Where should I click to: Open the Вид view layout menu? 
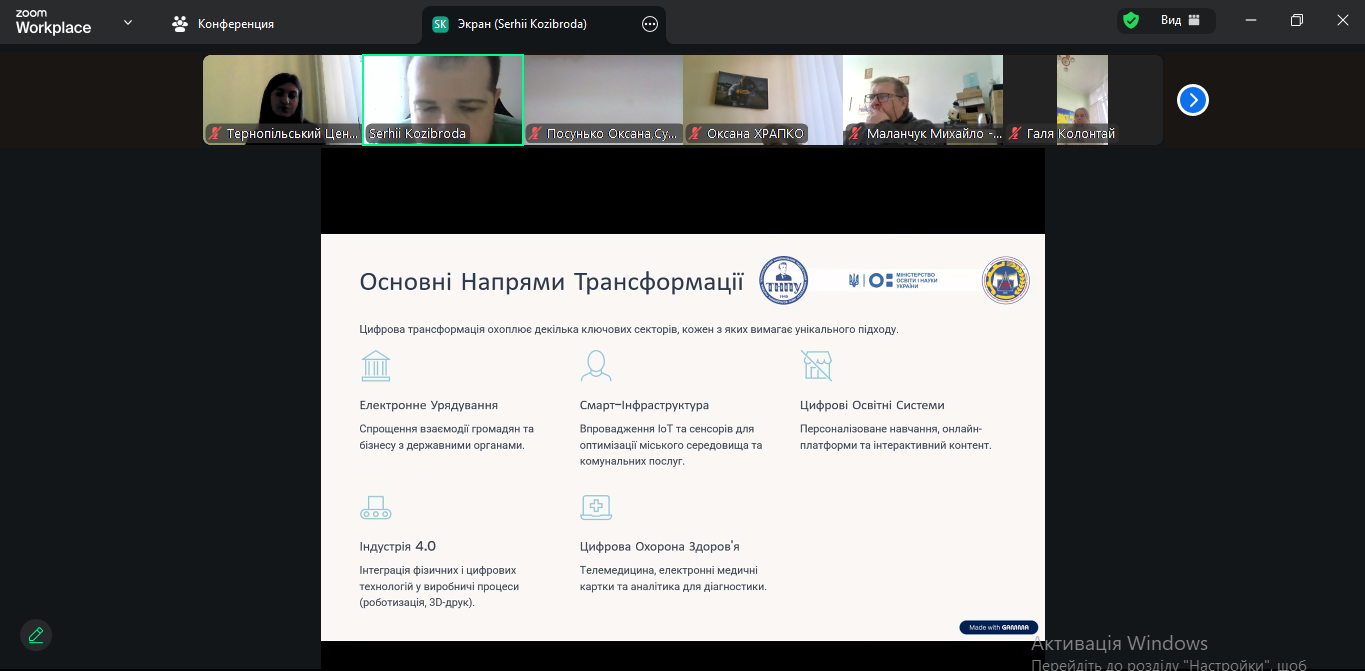point(1180,20)
